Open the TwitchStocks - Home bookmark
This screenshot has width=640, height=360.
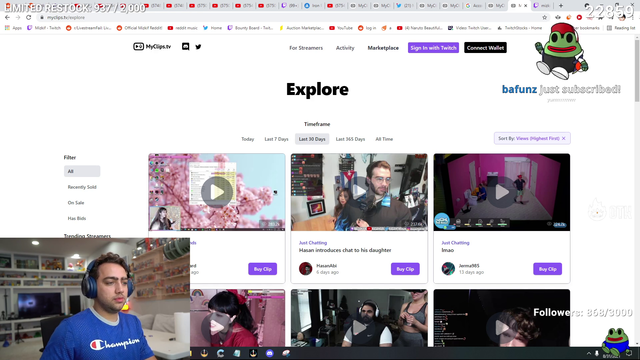(520, 28)
